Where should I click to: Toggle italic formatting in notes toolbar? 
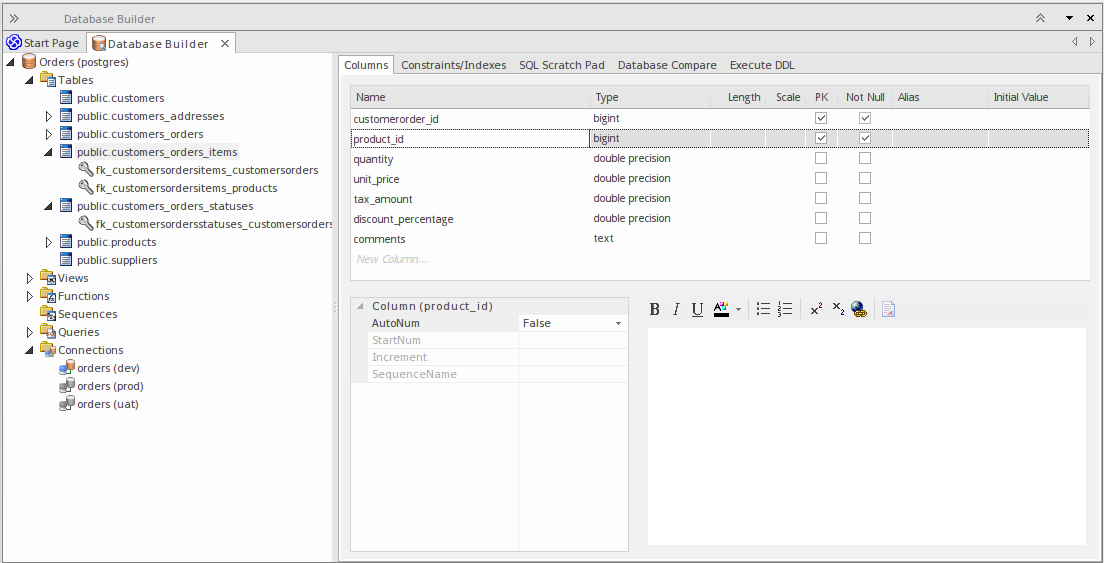pyautogui.click(x=676, y=310)
